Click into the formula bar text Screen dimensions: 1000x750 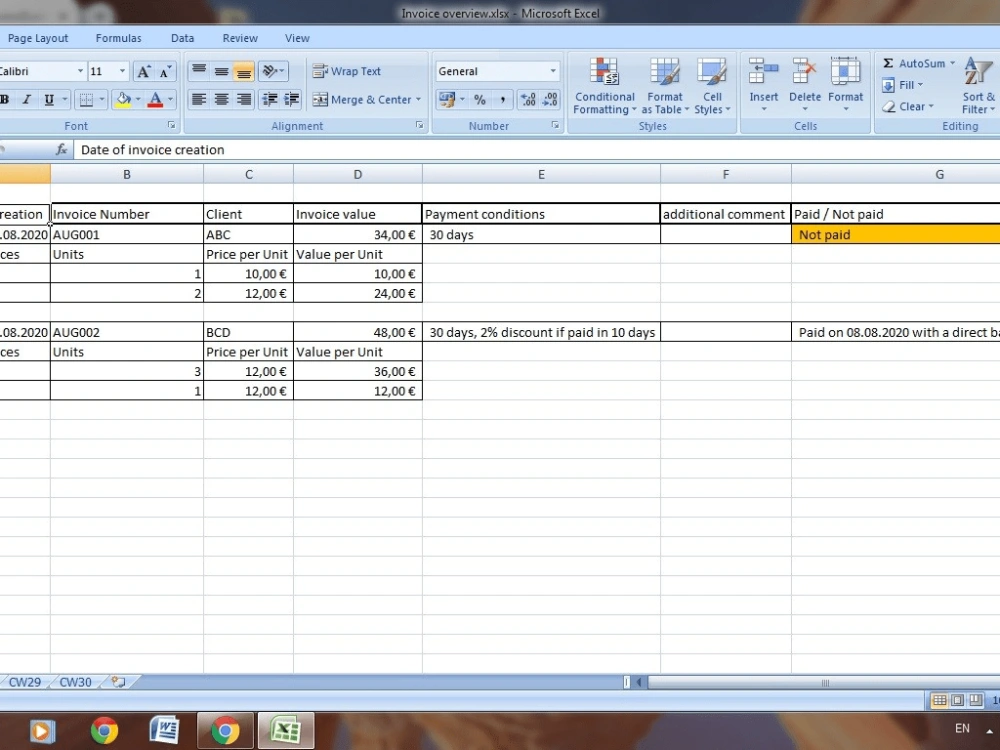pyautogui.click(x=153, y=150)
